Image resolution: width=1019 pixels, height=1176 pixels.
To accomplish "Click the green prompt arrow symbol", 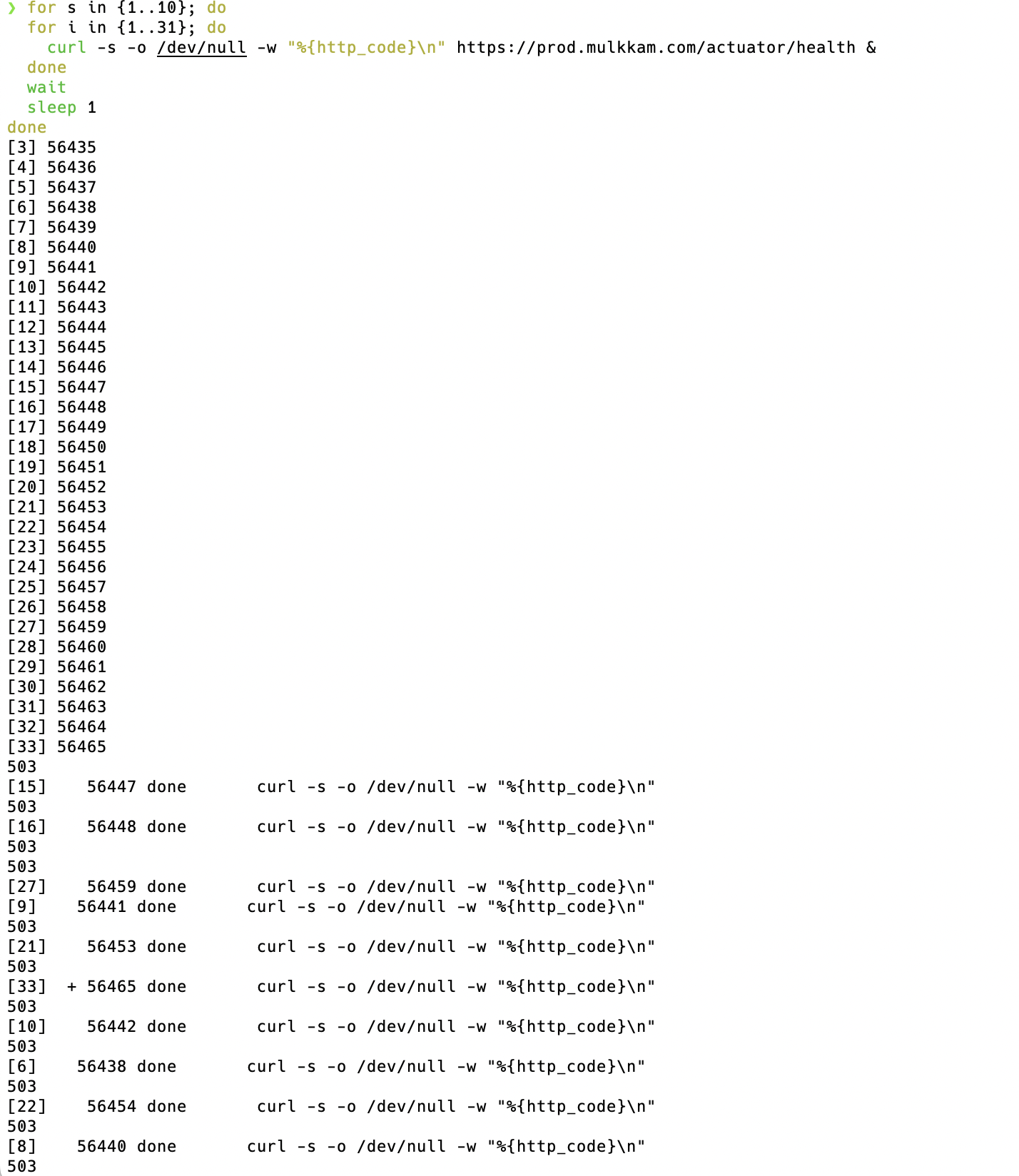I will click(11, 7).
